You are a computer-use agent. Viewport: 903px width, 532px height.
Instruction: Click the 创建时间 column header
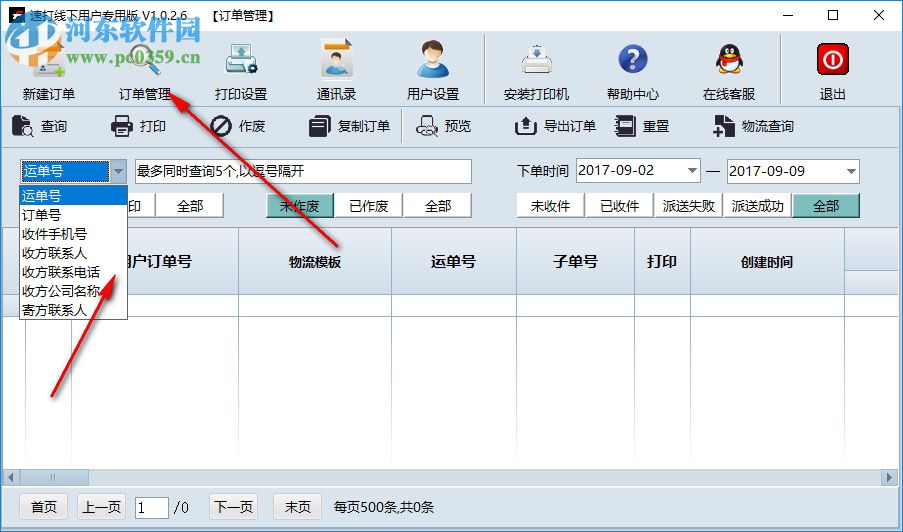[x=767, y=261]
